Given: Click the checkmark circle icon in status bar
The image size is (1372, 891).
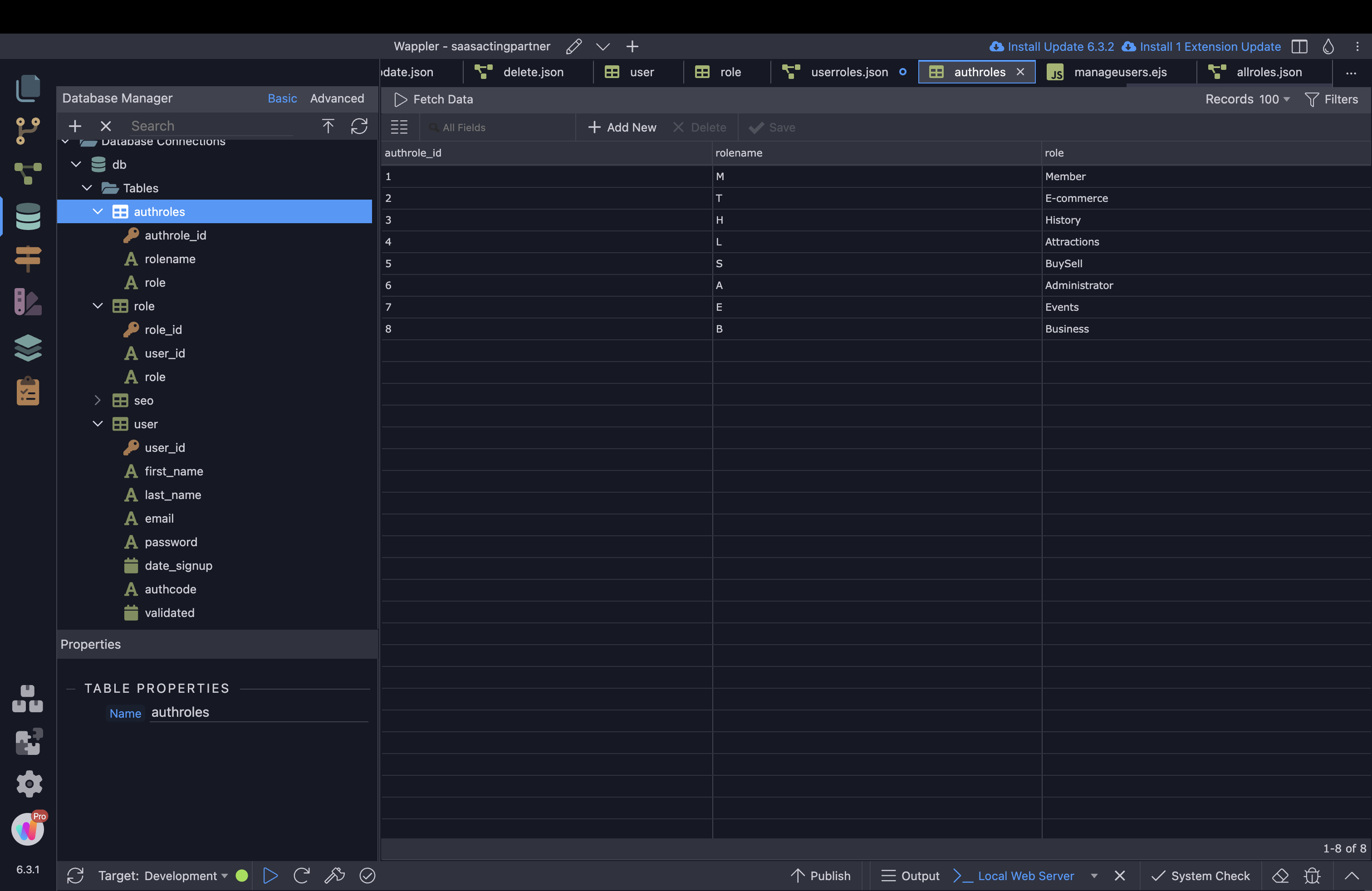Looking at the screenshot, I should 367,876.
